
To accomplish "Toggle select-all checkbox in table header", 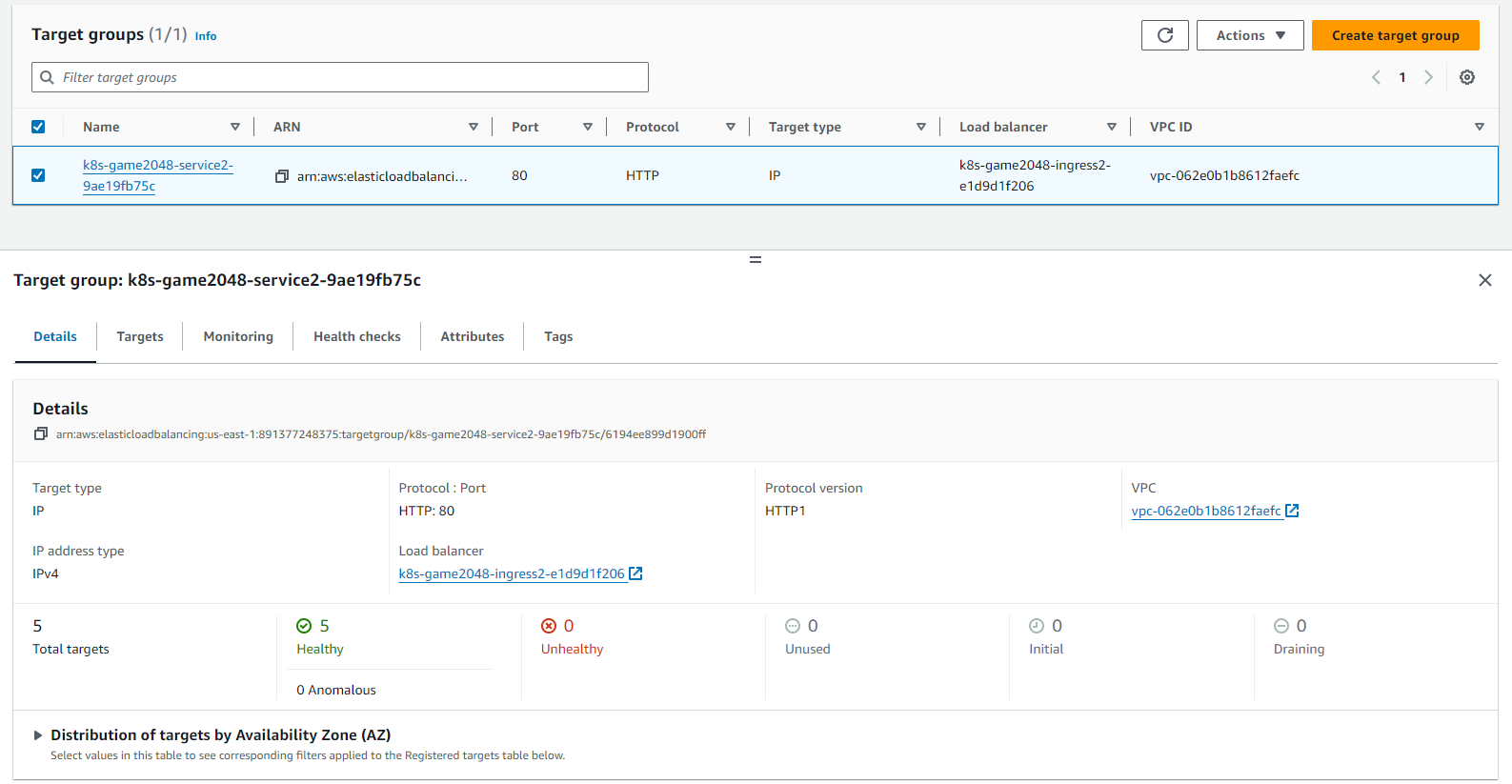I will tap(38, 127).
